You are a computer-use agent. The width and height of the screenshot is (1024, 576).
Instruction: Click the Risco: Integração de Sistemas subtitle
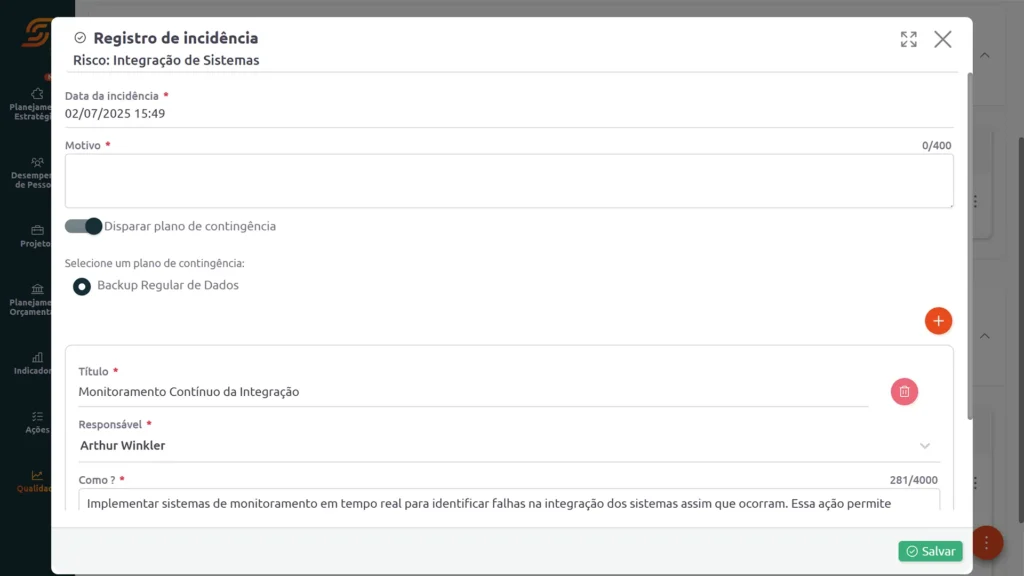166,60
